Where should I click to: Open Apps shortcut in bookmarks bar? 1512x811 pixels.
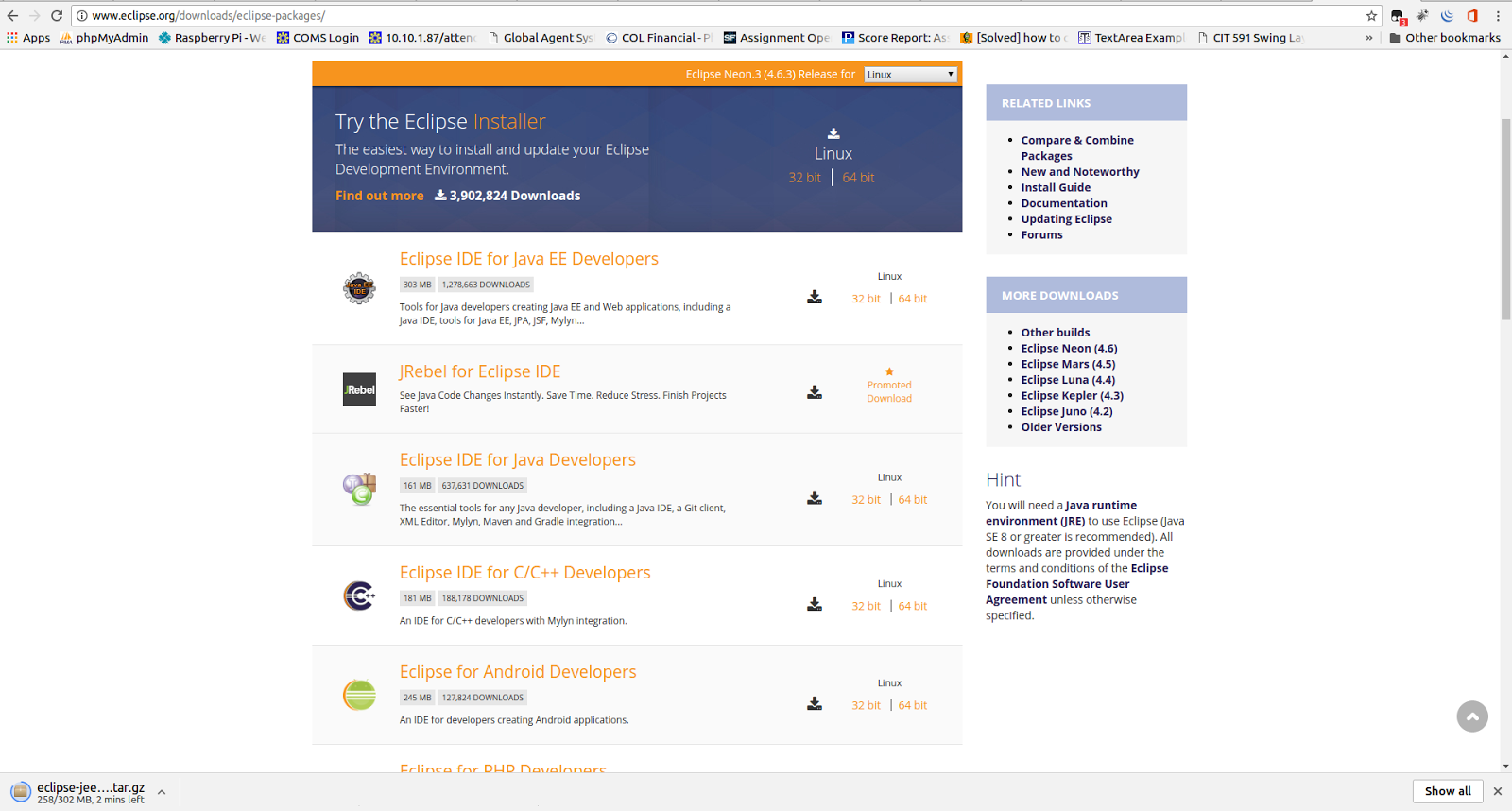click(28, 38)
